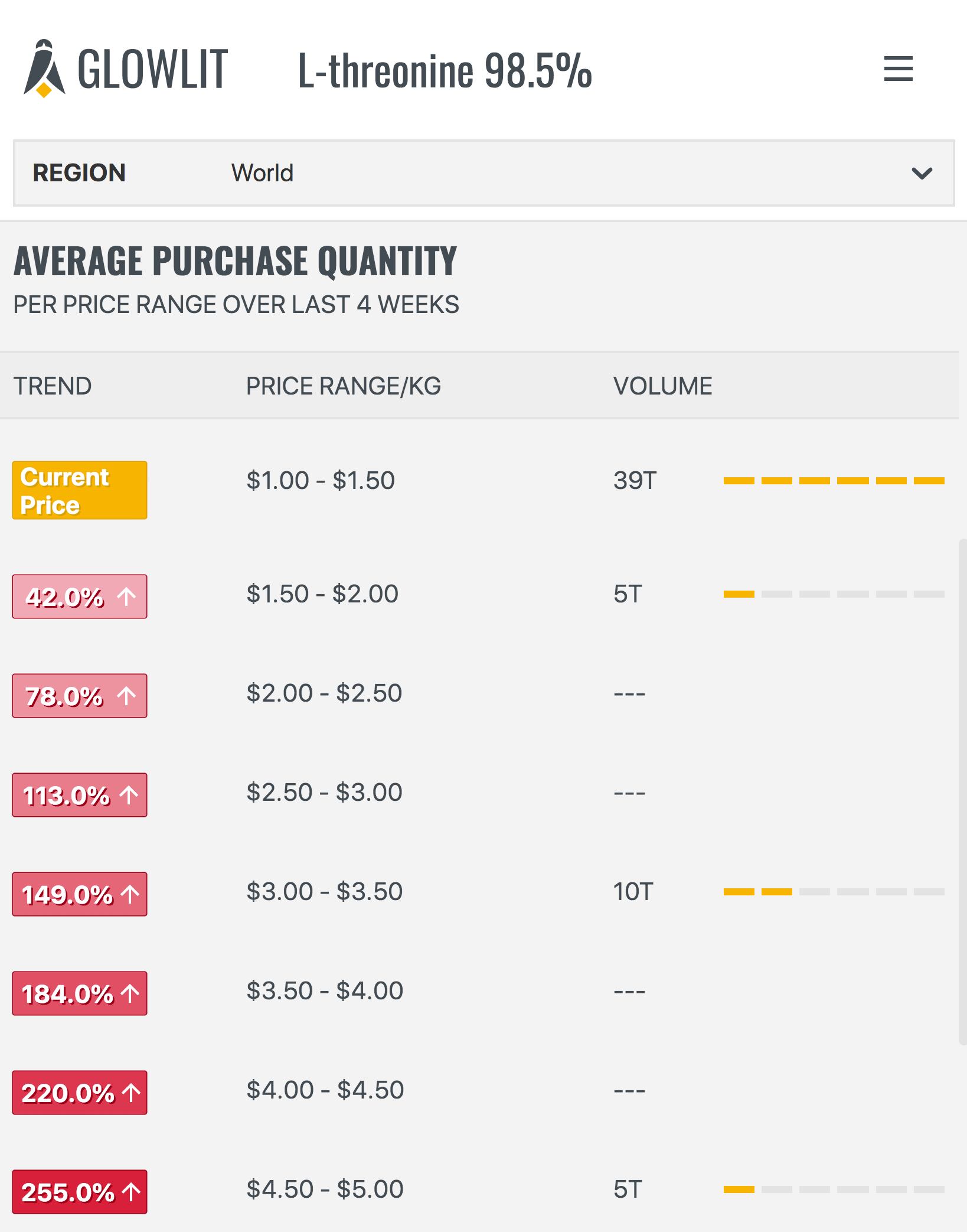The image size is (967, 1232).
Task: Select the $1.00 - $1.50 price range row
Action: click(x=479, y=481)
